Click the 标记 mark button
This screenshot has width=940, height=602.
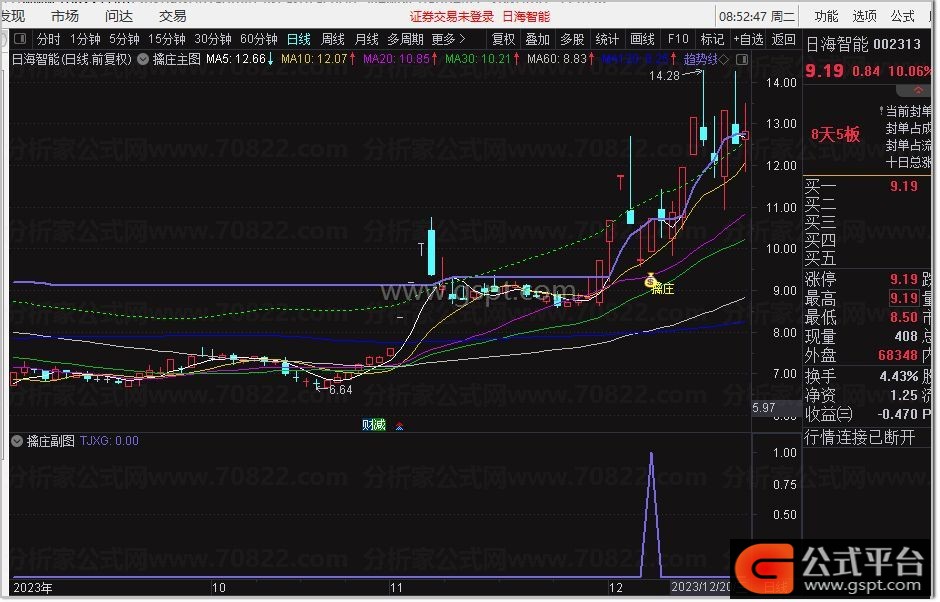[712, 40]
